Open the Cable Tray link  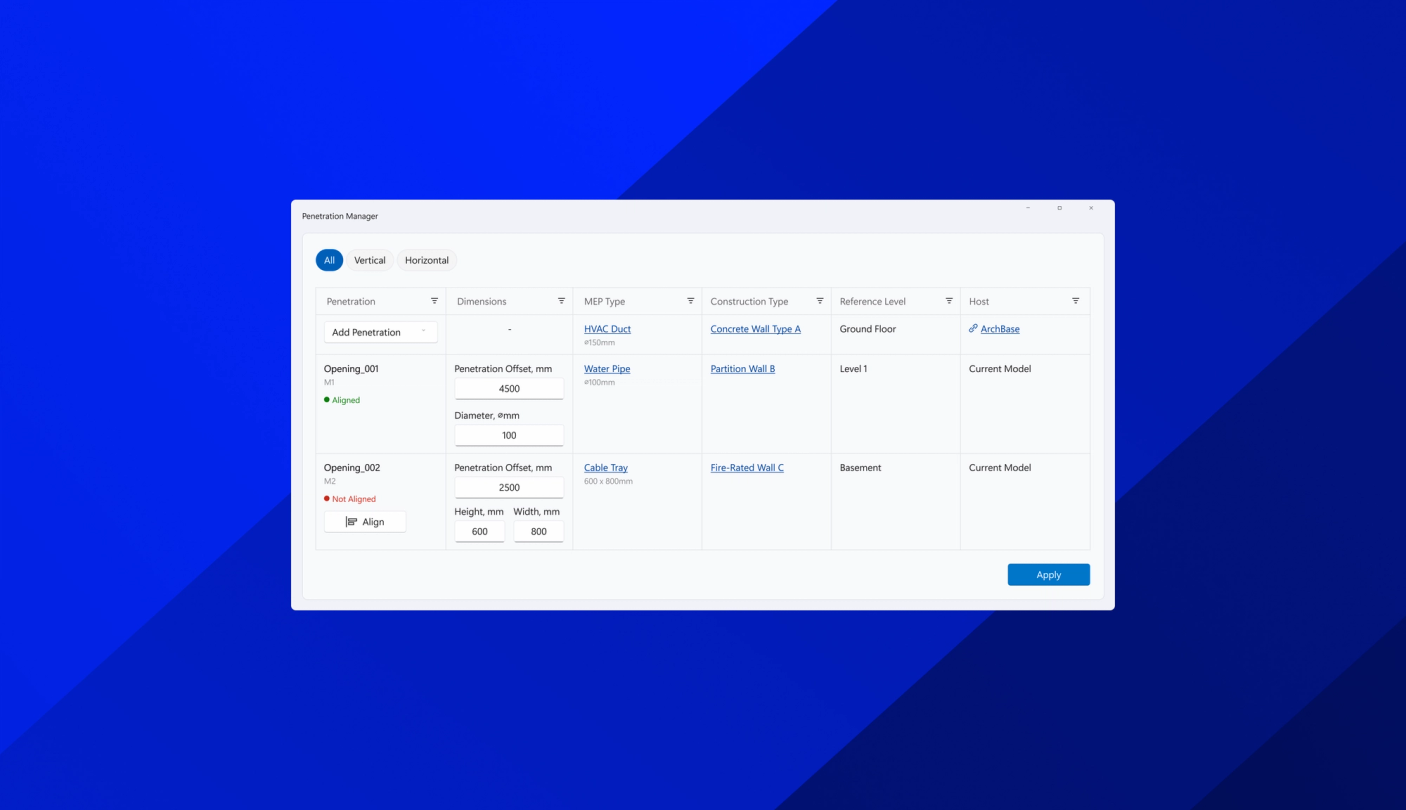[x=606, y=468]
